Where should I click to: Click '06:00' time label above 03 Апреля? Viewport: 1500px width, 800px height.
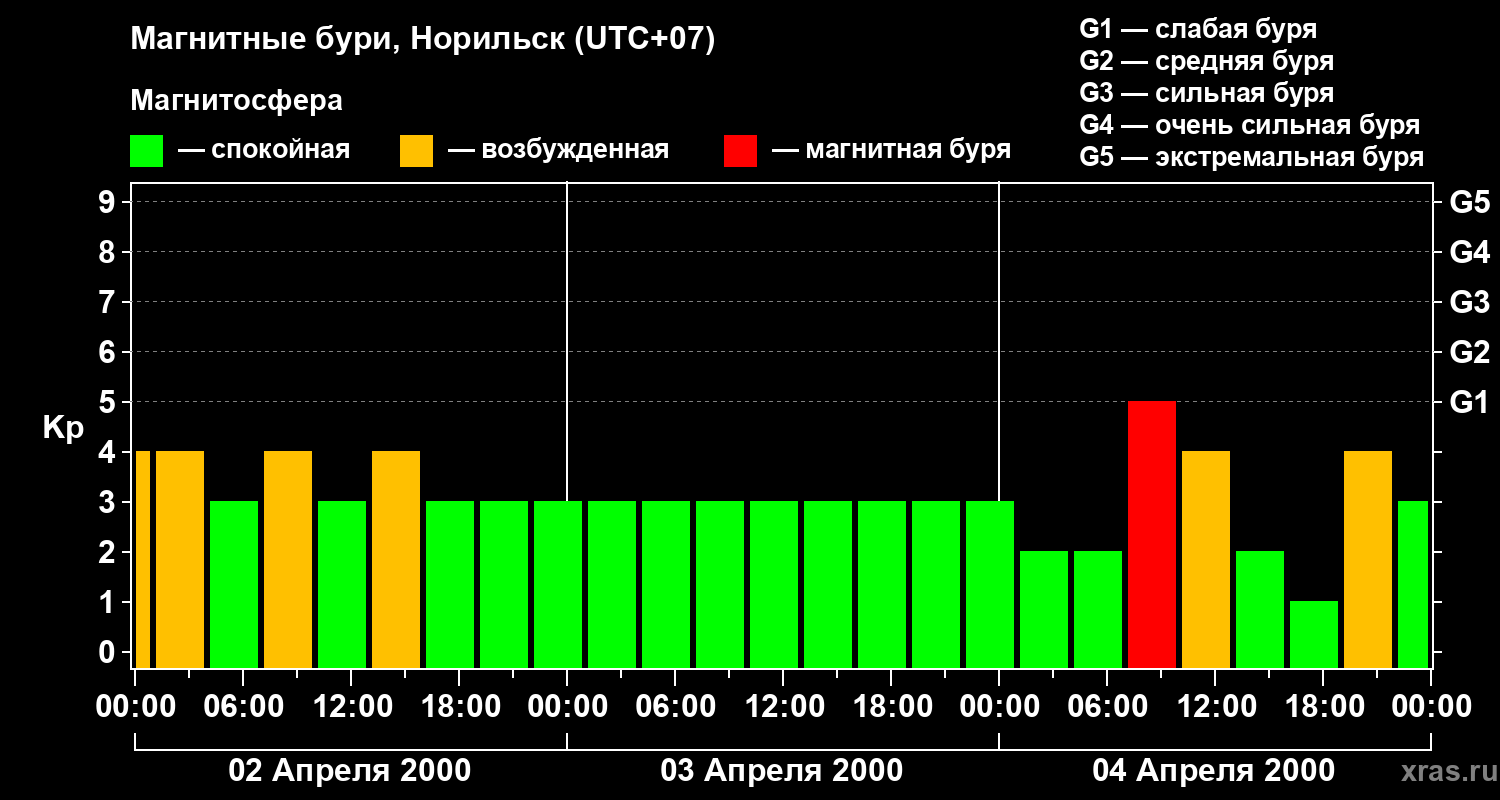(674, 707)
